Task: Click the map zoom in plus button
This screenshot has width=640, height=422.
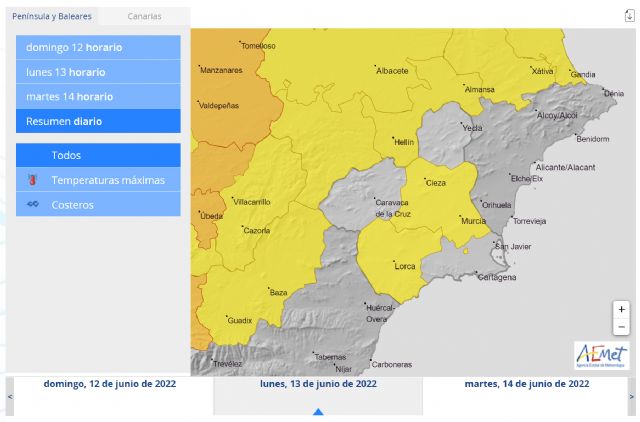Action: (621, 310)
